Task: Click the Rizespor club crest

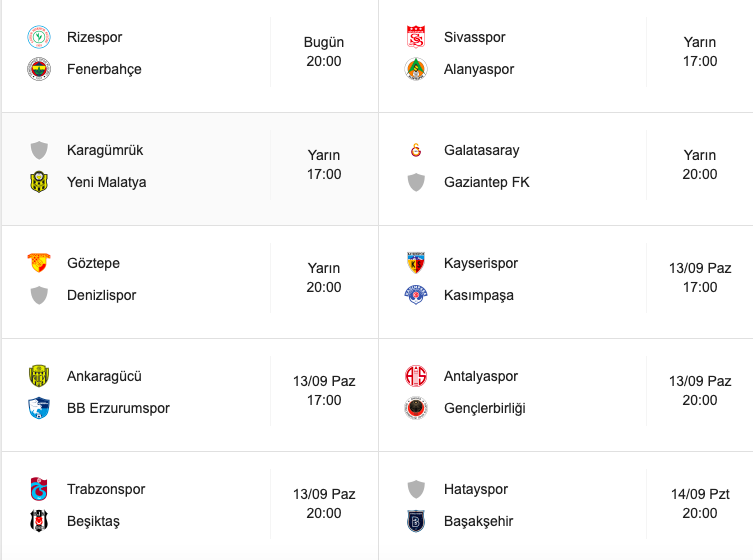Action: click(x=39, y=37)
